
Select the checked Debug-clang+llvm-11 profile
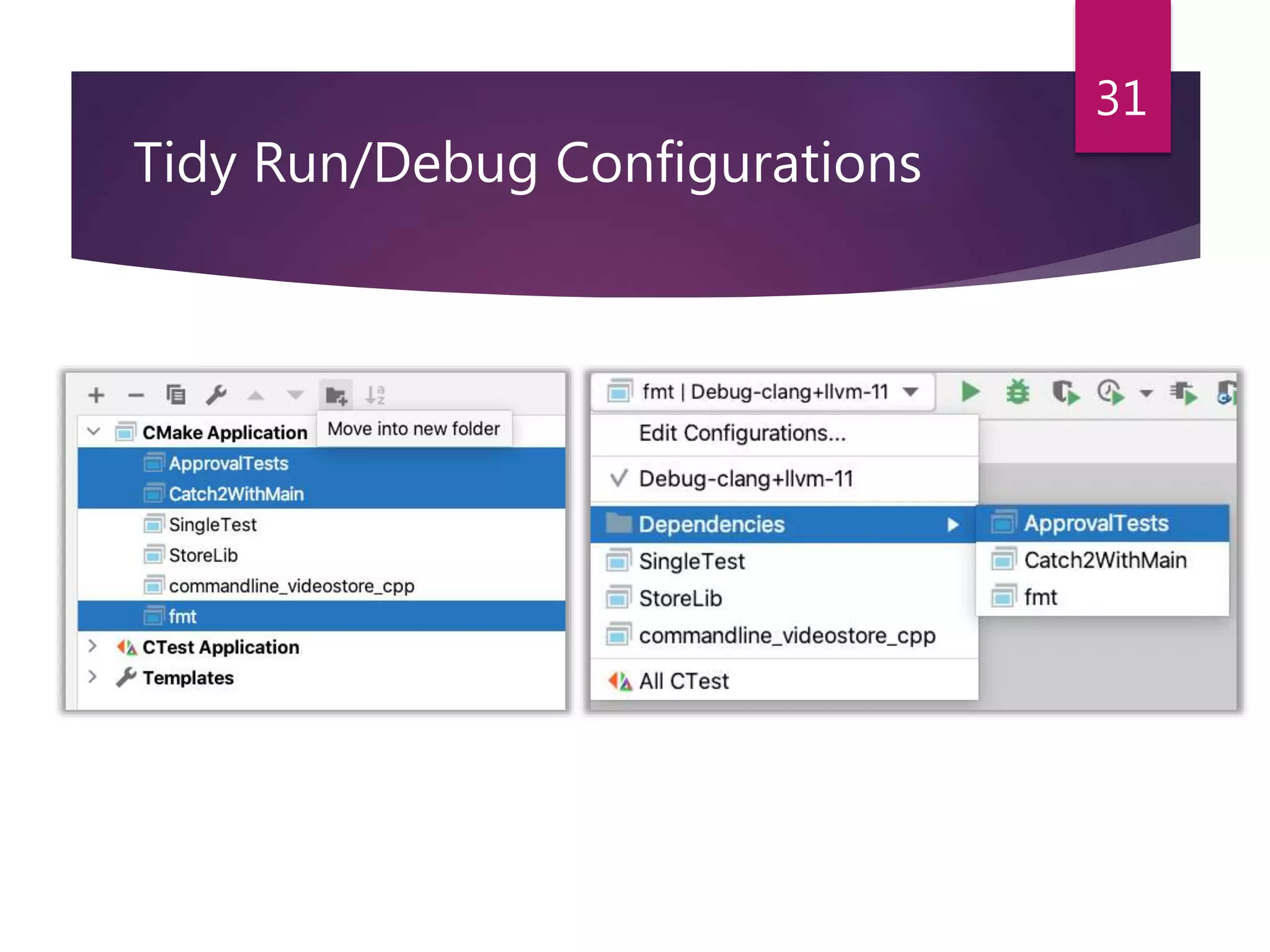tap(784, 479)
